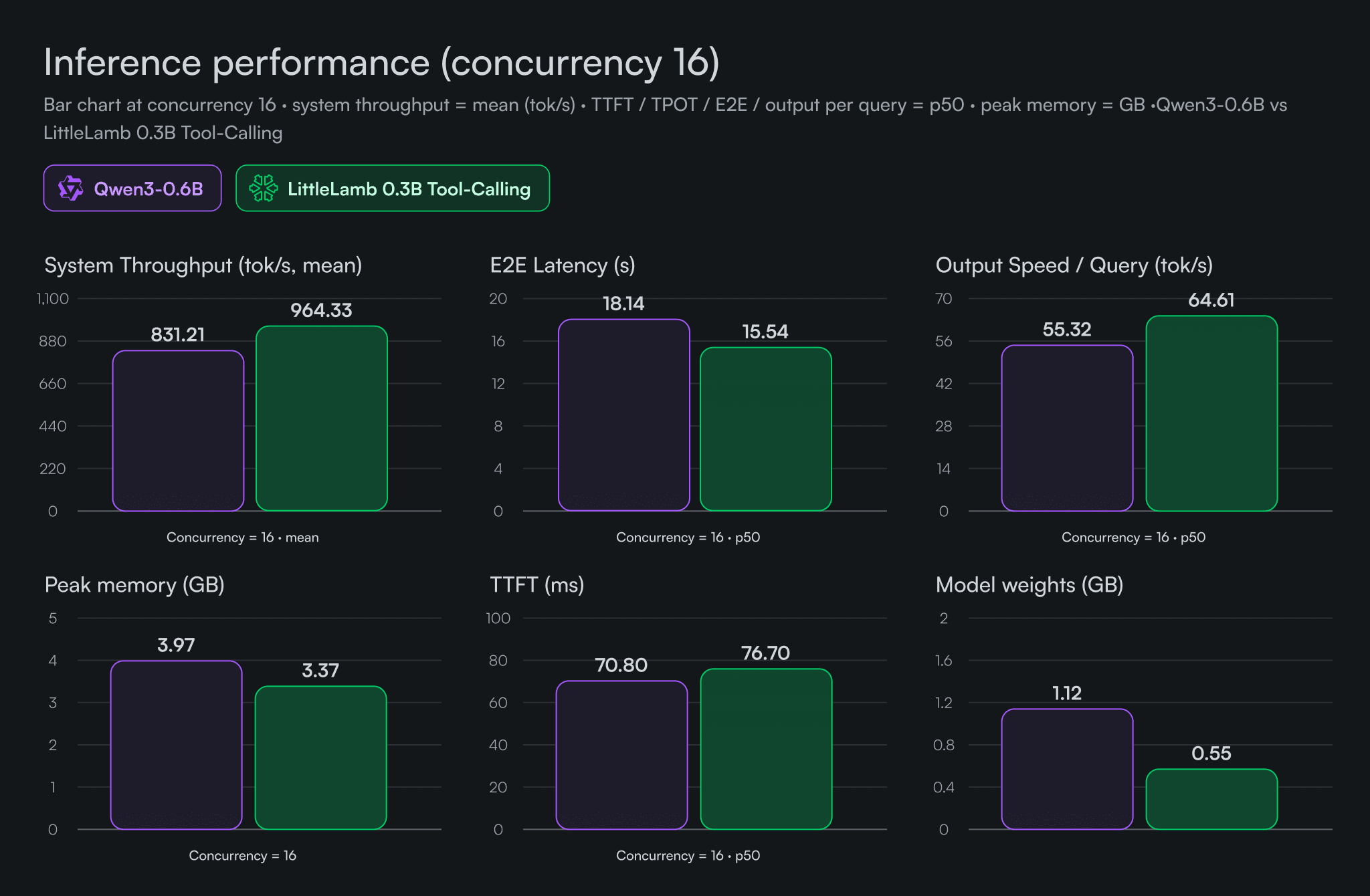The height and width of the screenshot is (896, 1370).
Task: Select the 15.54 green E2E Latency bar
Action: coord(765,429)
